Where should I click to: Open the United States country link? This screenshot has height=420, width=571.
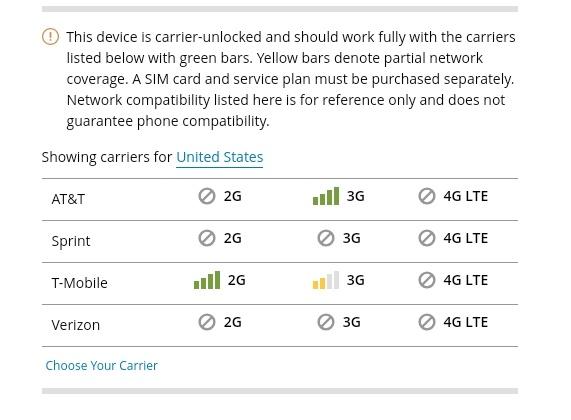point(220,157)
